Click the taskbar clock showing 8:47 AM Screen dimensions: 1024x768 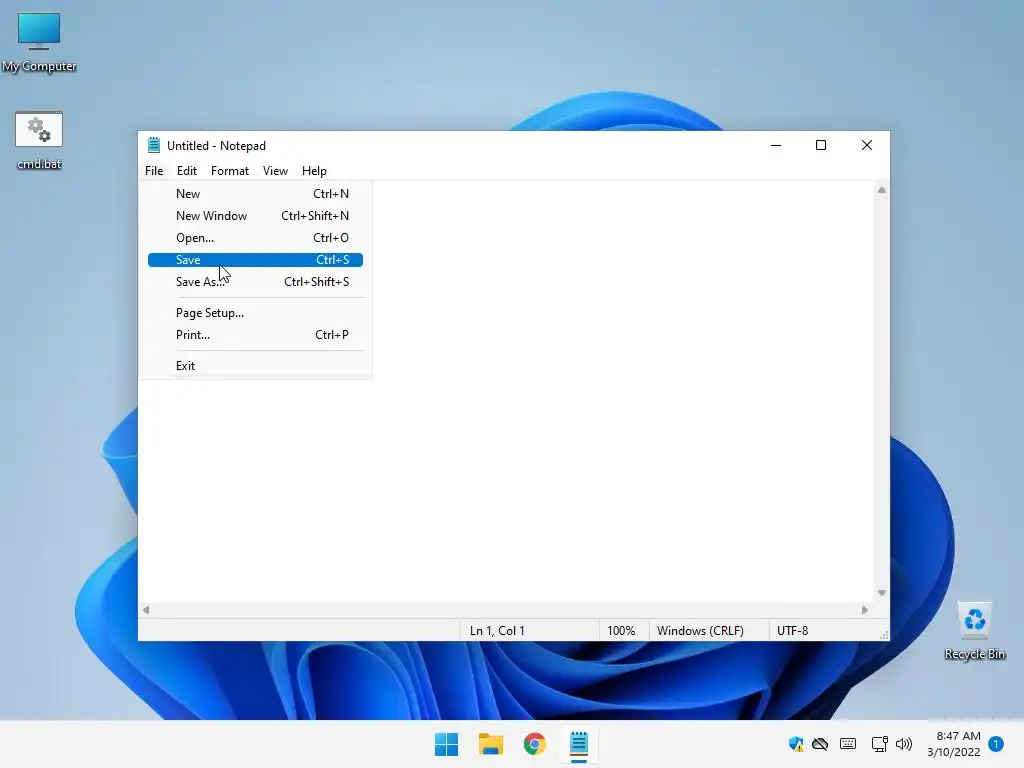pyautogui.click(x=954, y=744)
